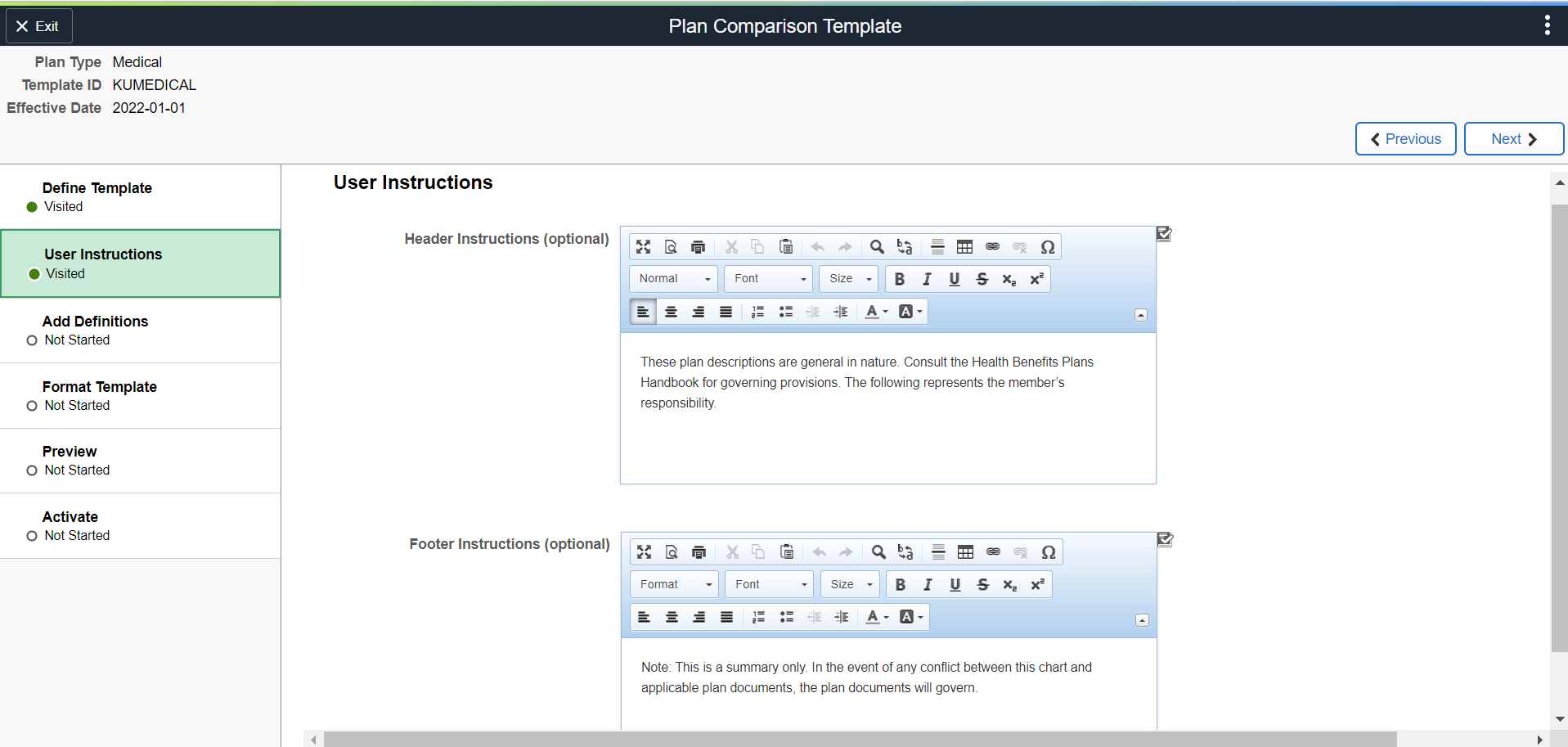Click the Previous button
The width and height of the screenshot is (1568, 747).
coord(1405,139)
